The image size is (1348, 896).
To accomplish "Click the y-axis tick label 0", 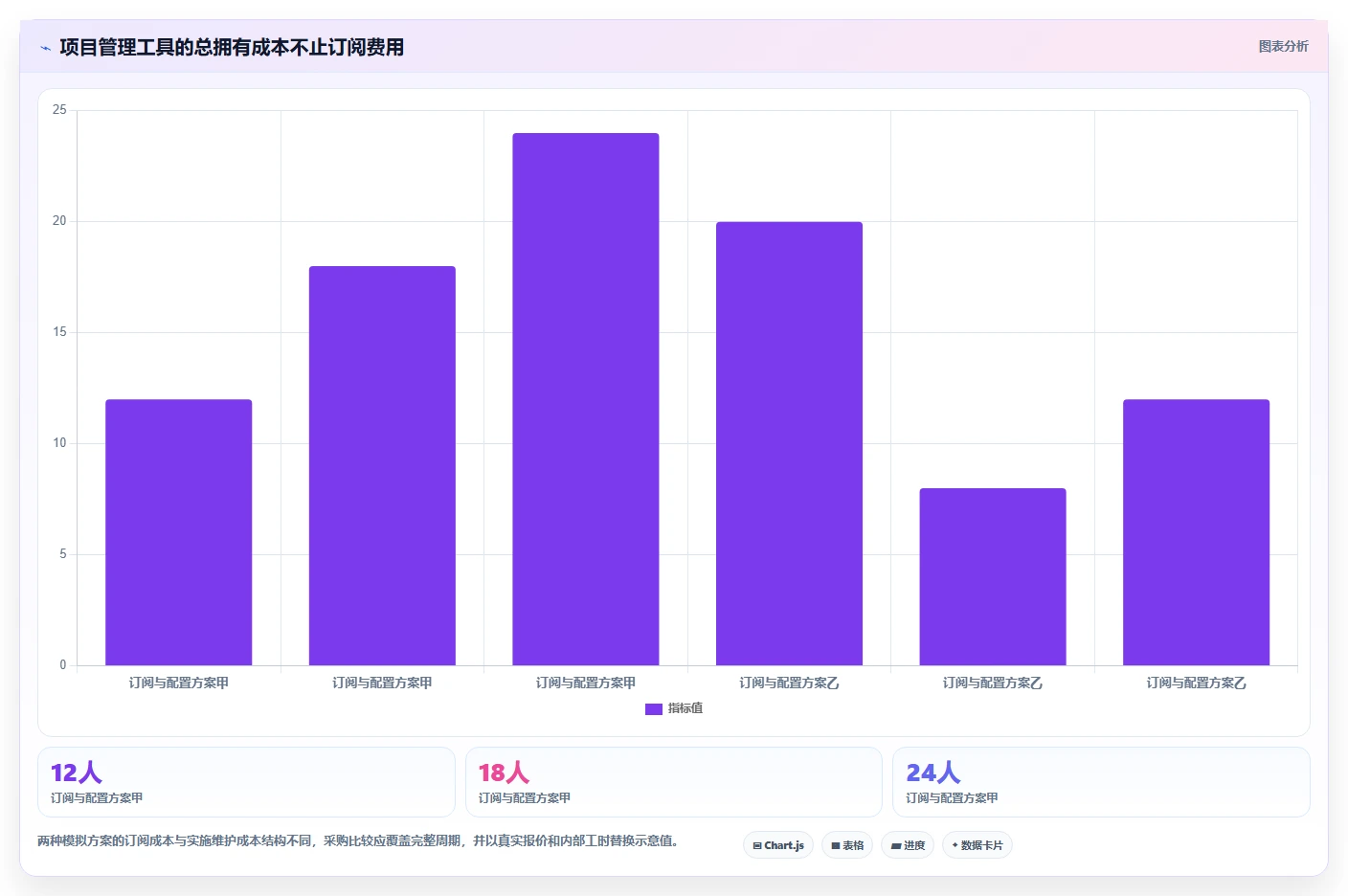I will 63,665.
